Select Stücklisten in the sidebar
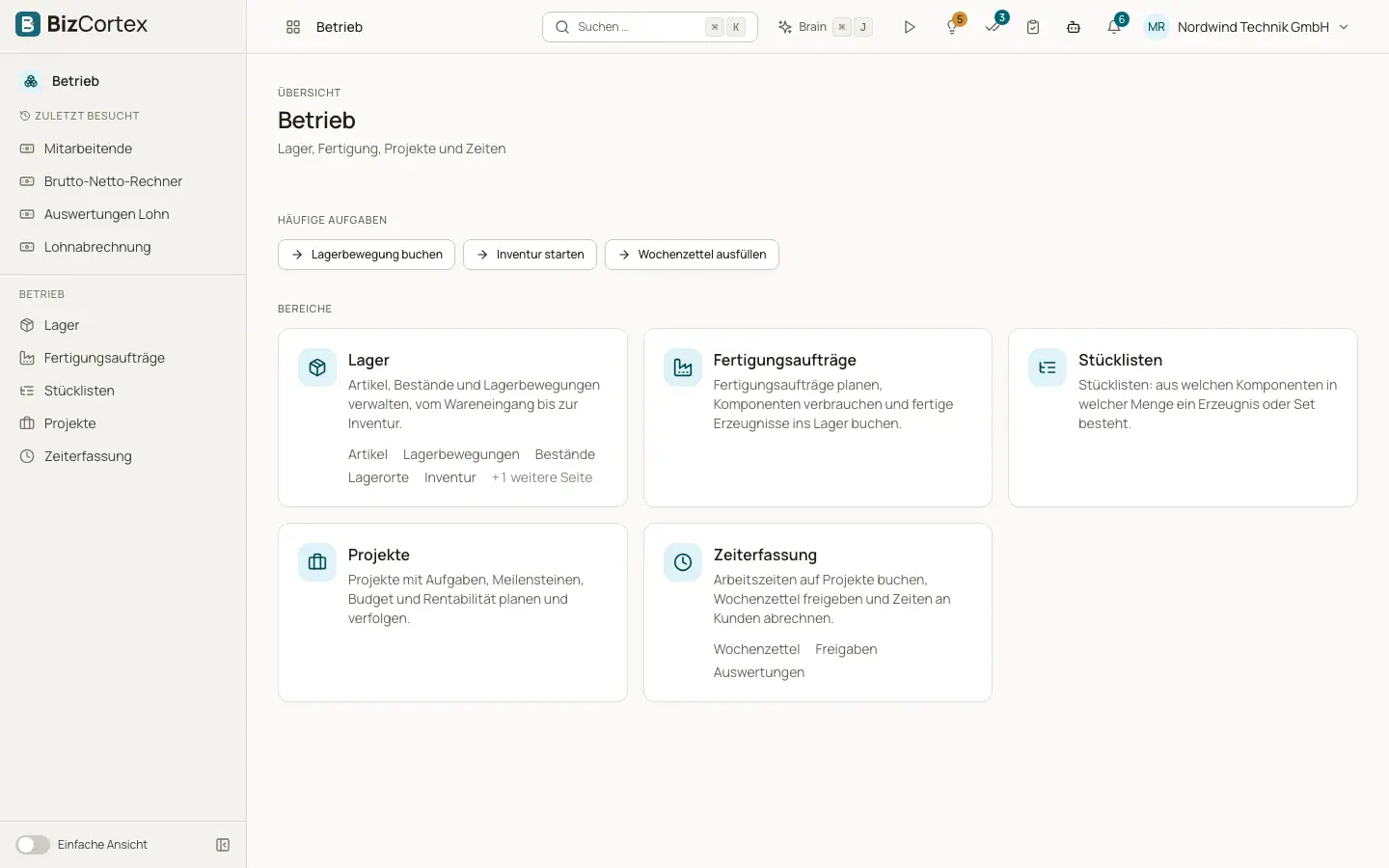 pos(123,391)
